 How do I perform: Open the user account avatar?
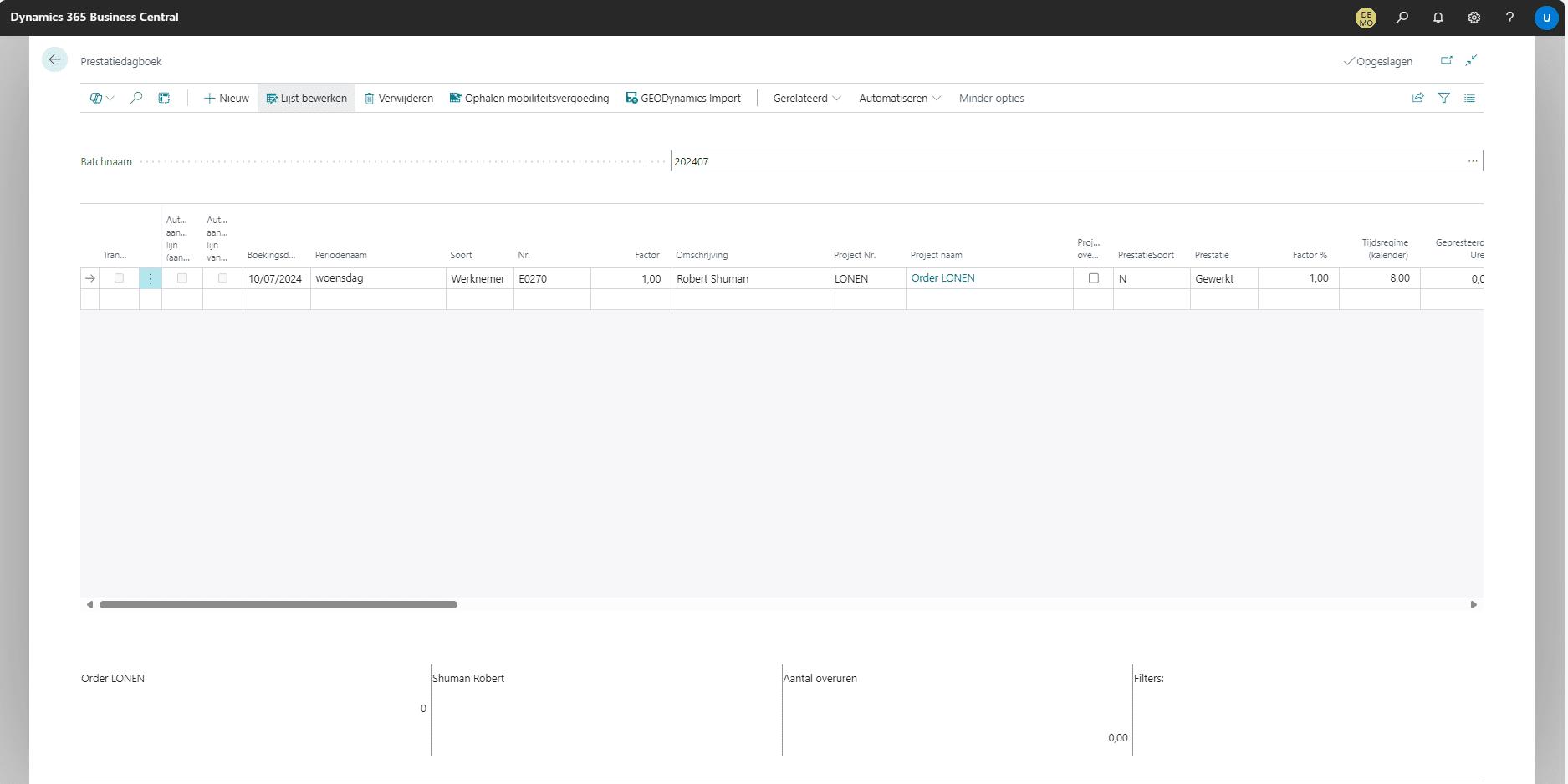1546,18
